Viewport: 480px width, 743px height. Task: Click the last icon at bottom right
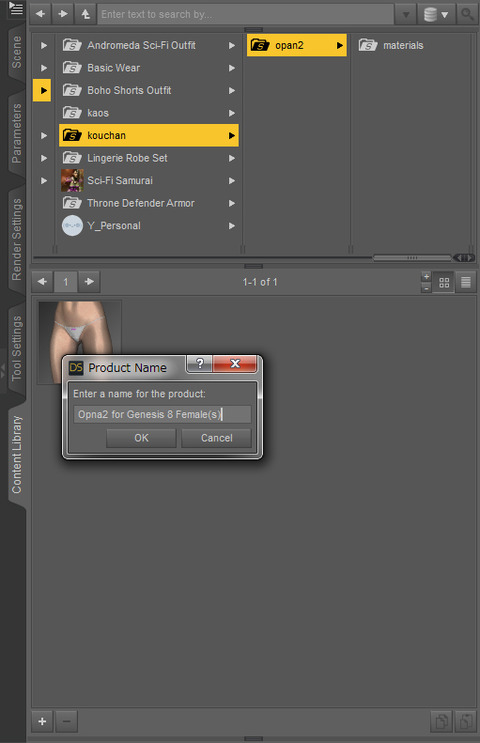point(465,721)
